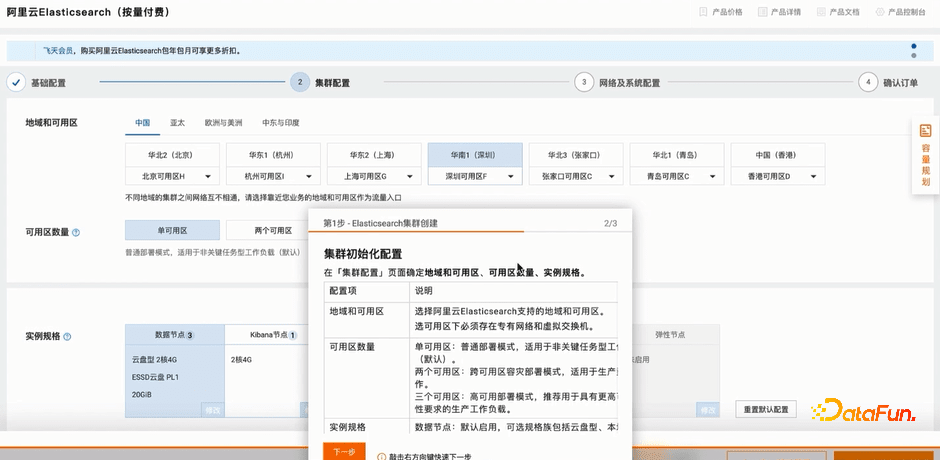Click the 配置项 table header cell
Screen dimensions: 940x460
(x=366, y=291)
